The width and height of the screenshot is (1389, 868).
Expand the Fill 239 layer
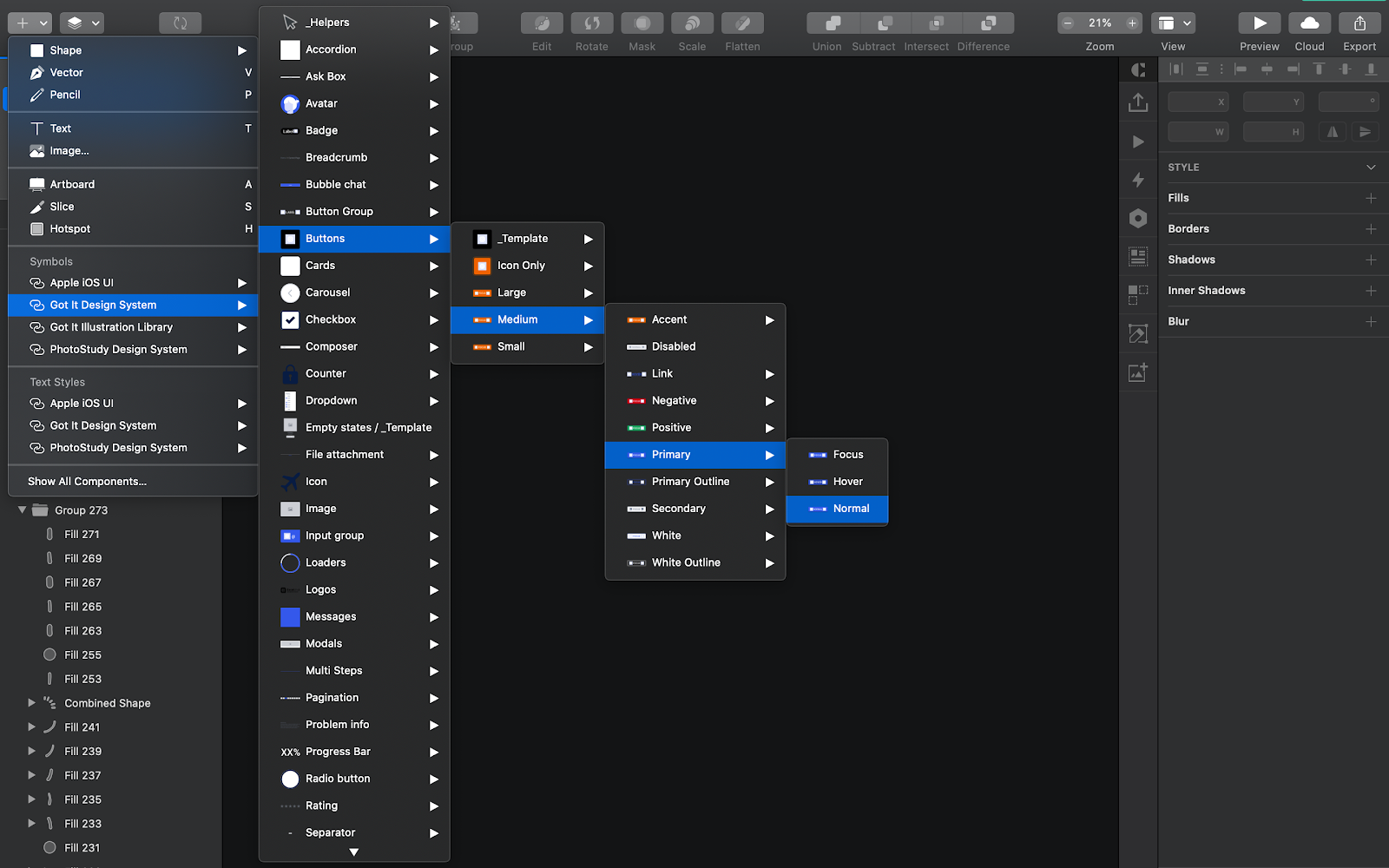[31, 752]
